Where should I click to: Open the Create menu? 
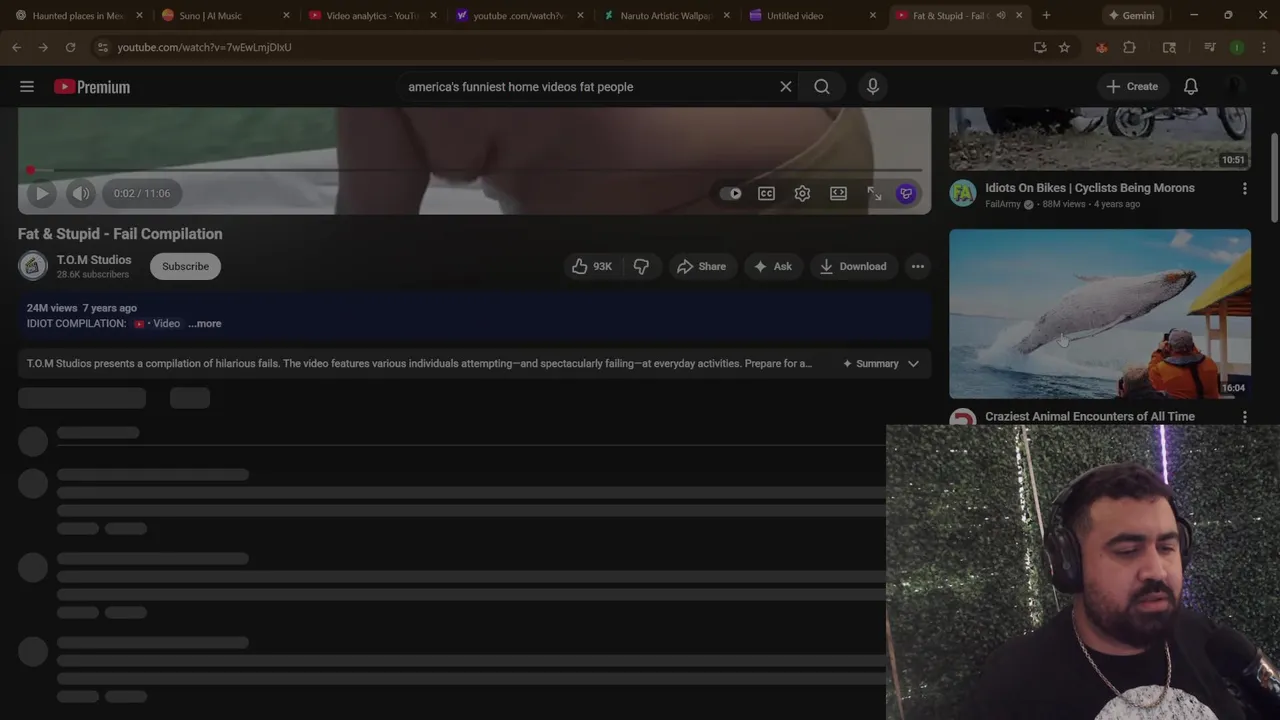click(x=1132, y=86)
